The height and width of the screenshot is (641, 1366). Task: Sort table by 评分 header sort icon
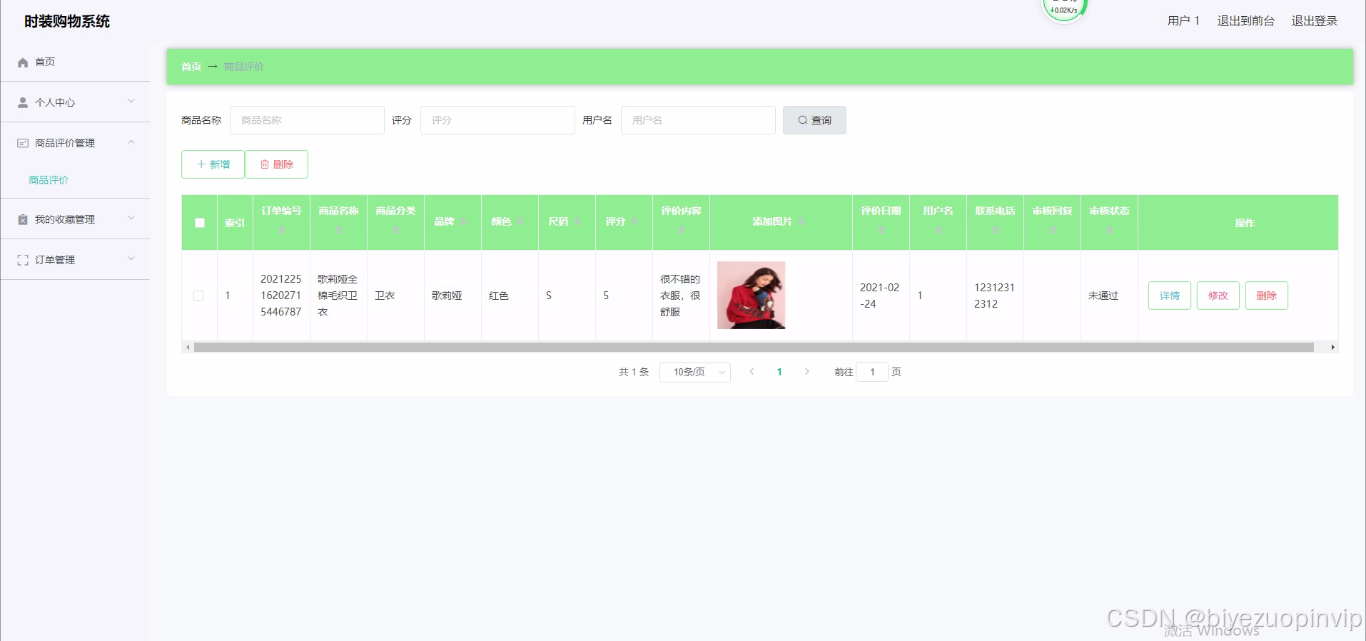click(634, 222)
